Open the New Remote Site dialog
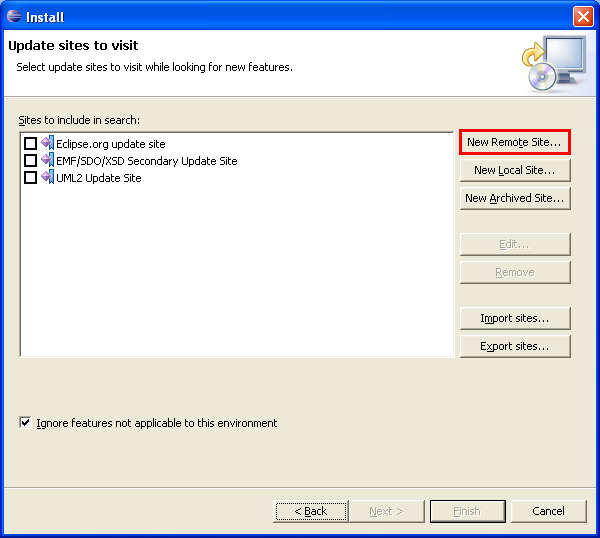The image size is (600, 538). tap(514, 143)
